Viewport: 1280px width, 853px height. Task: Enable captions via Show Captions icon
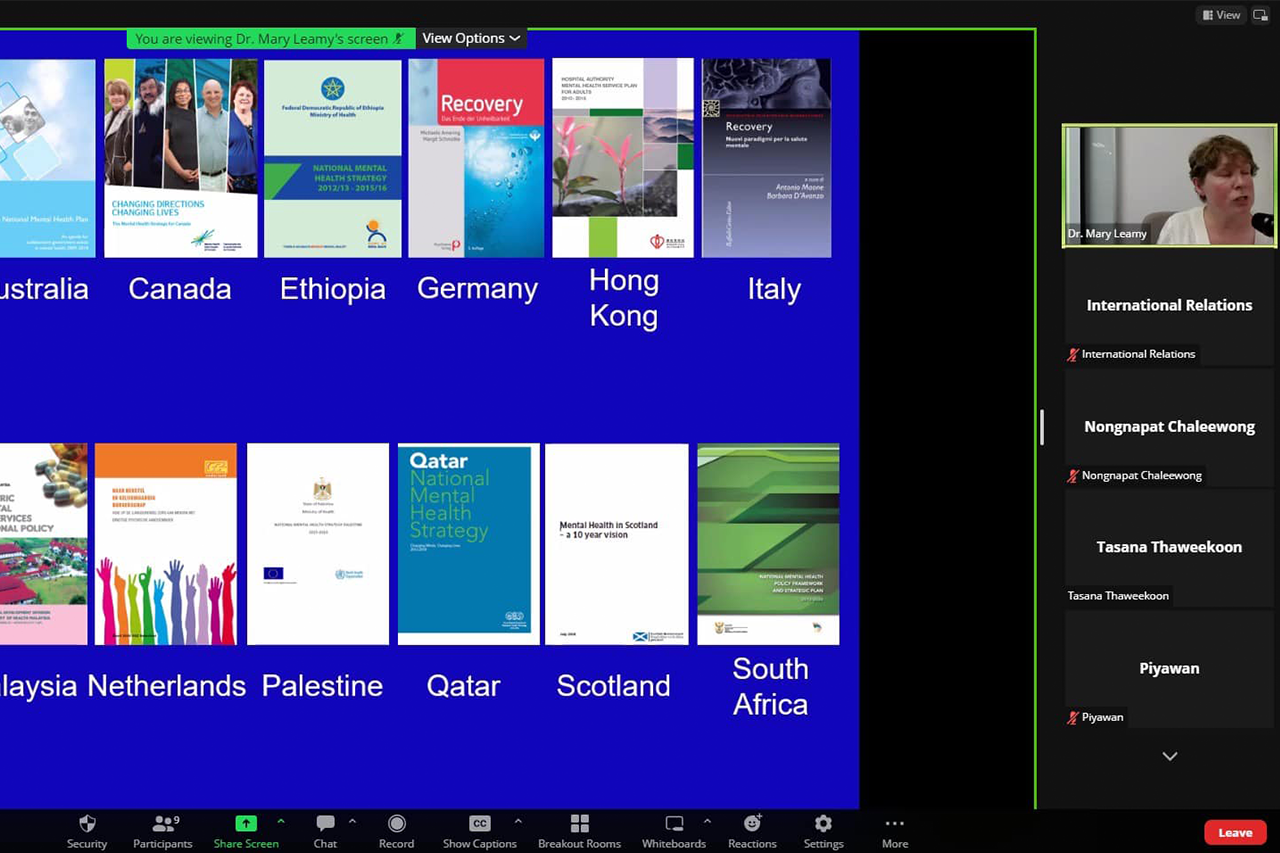tap(480, 823)
